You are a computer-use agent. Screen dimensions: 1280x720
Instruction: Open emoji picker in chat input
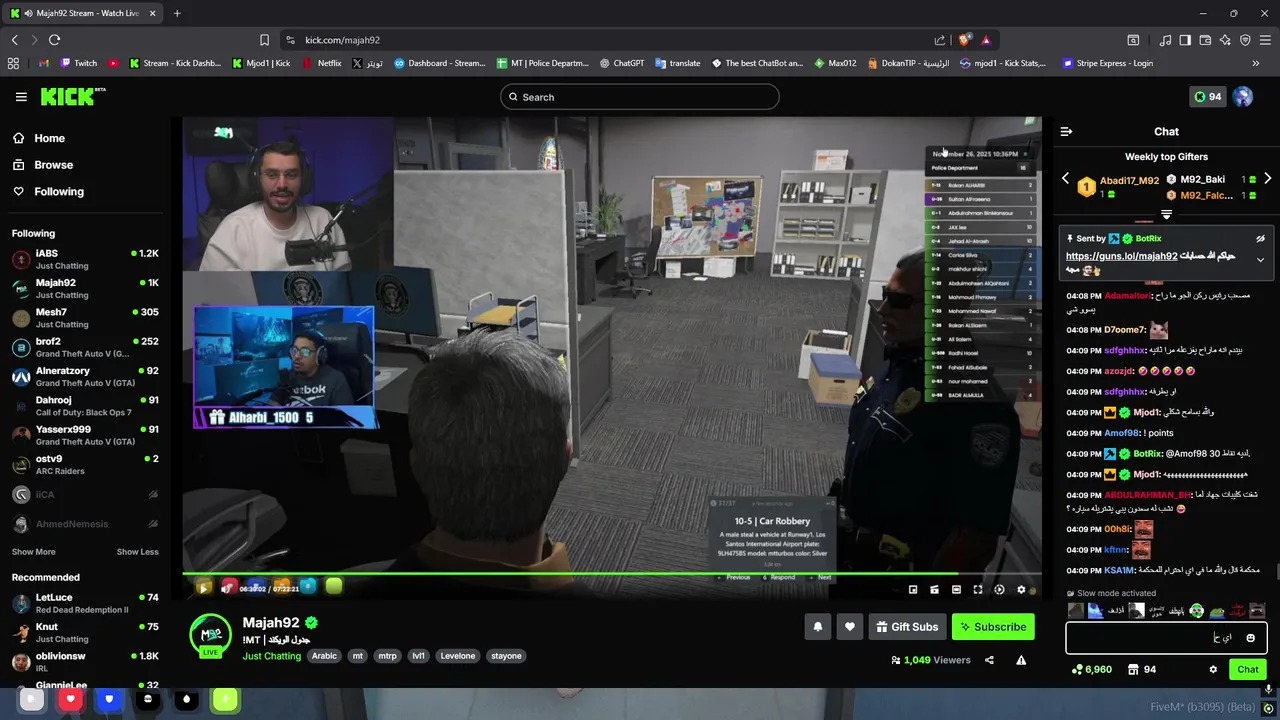tap(1250, 638)
